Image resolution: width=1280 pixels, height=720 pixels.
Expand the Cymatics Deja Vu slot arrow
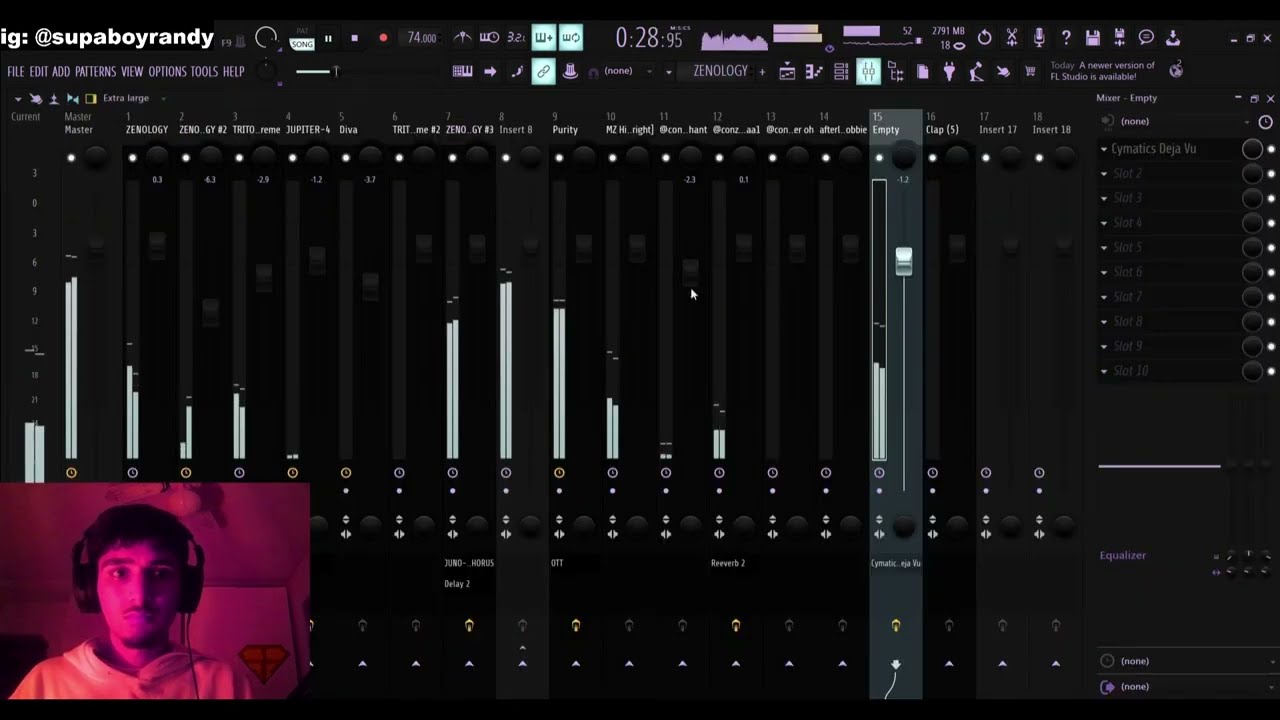coord(1104,149)
